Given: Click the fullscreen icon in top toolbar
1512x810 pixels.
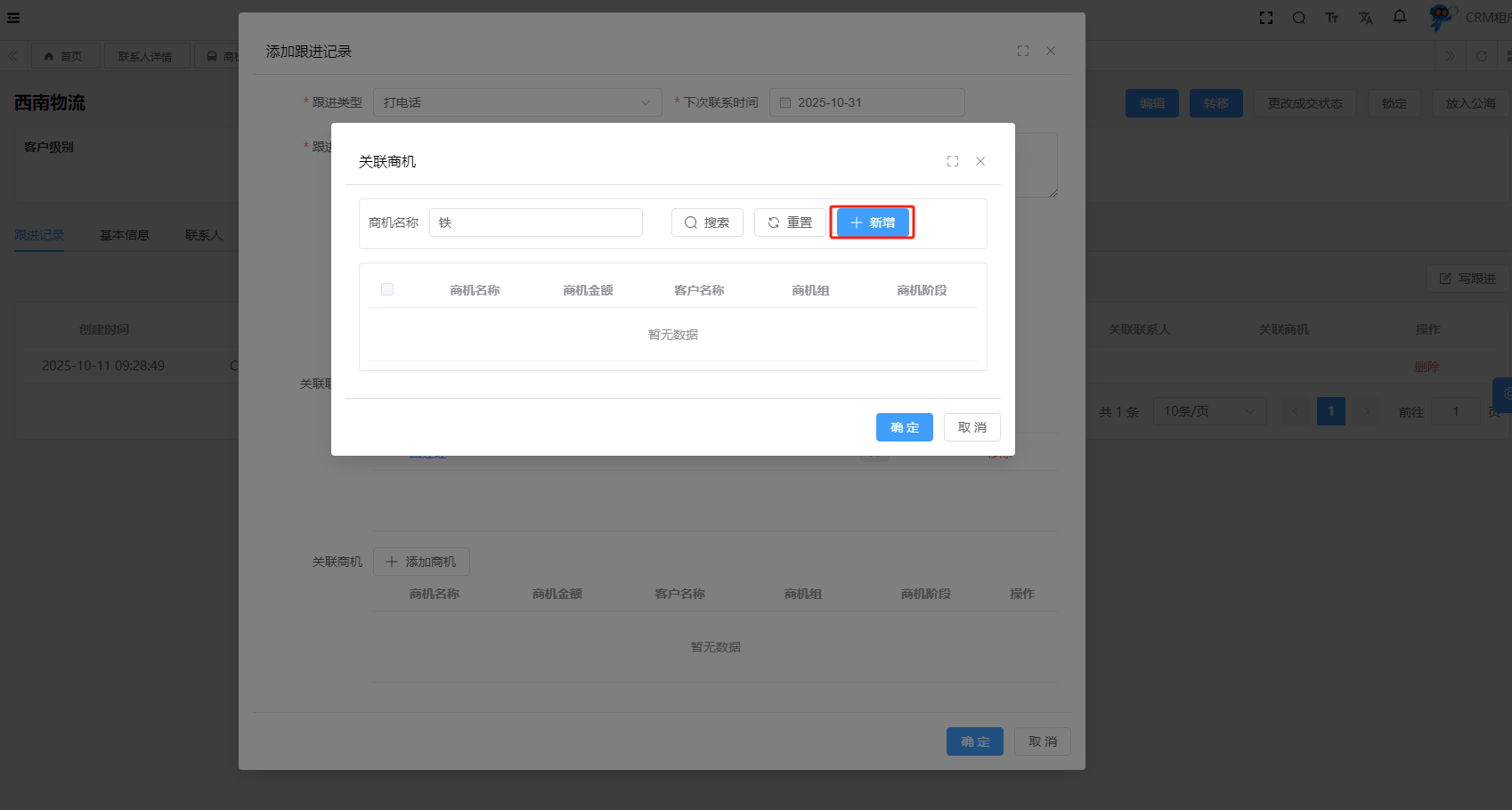Looking at the screenshot, I should pos(1265,18).
